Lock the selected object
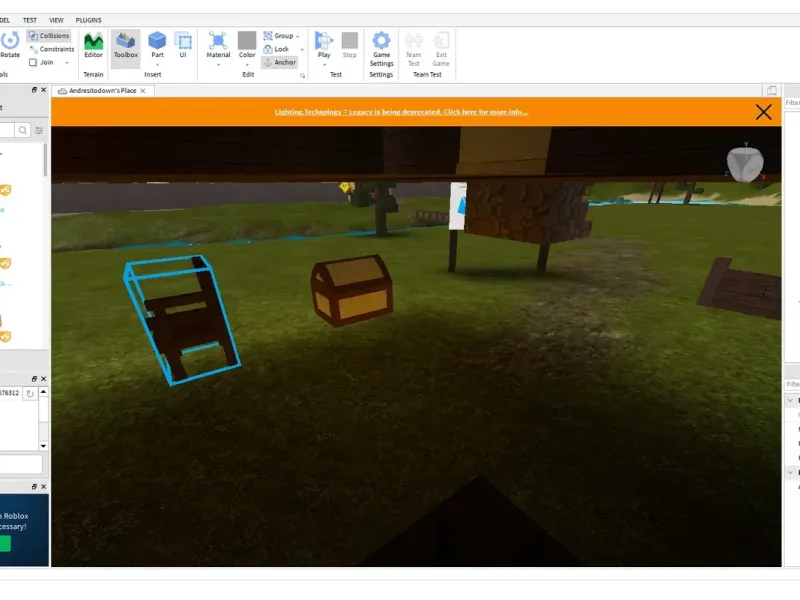Viewport: 800px width, 600px height. (x=276, y=49)
